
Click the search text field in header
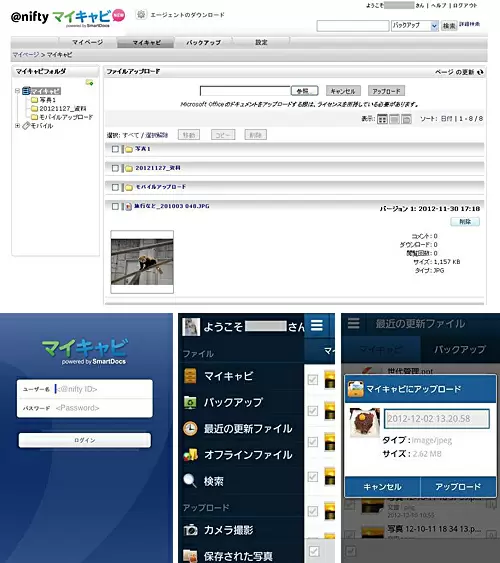pyautogui.click(x=353, y=26)
